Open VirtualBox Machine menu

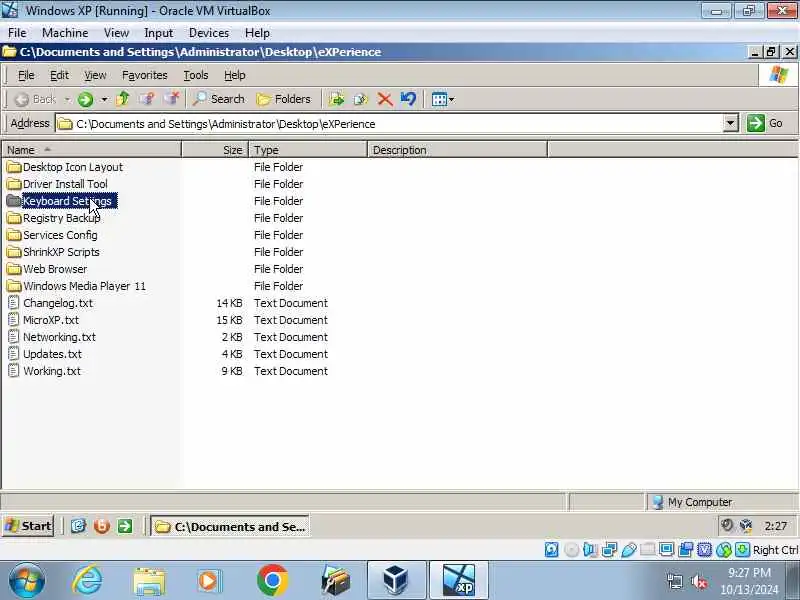(x=65, y=33)
